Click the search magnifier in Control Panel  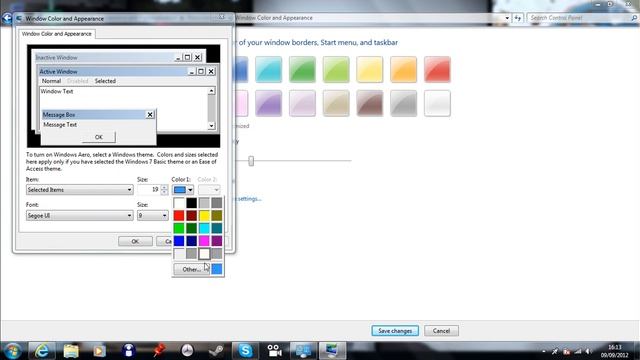pos(634,18)
